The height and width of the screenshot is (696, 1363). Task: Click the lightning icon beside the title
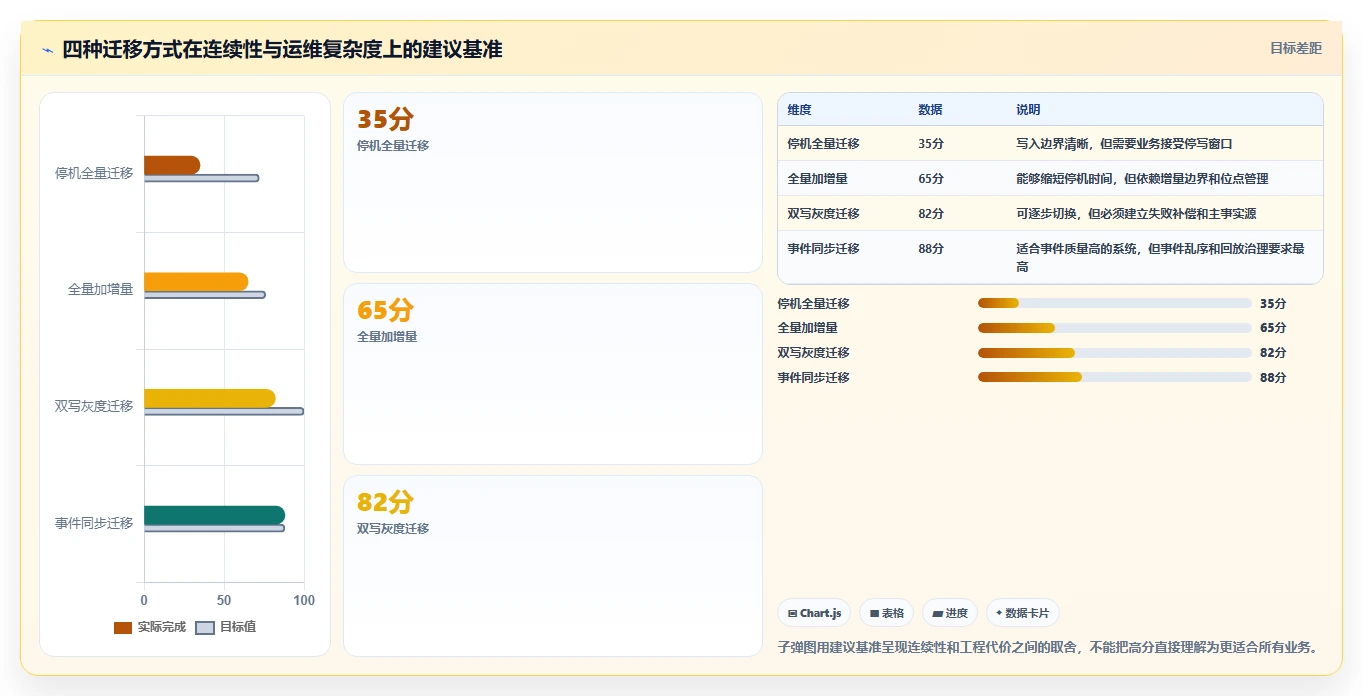click(47, 49)
